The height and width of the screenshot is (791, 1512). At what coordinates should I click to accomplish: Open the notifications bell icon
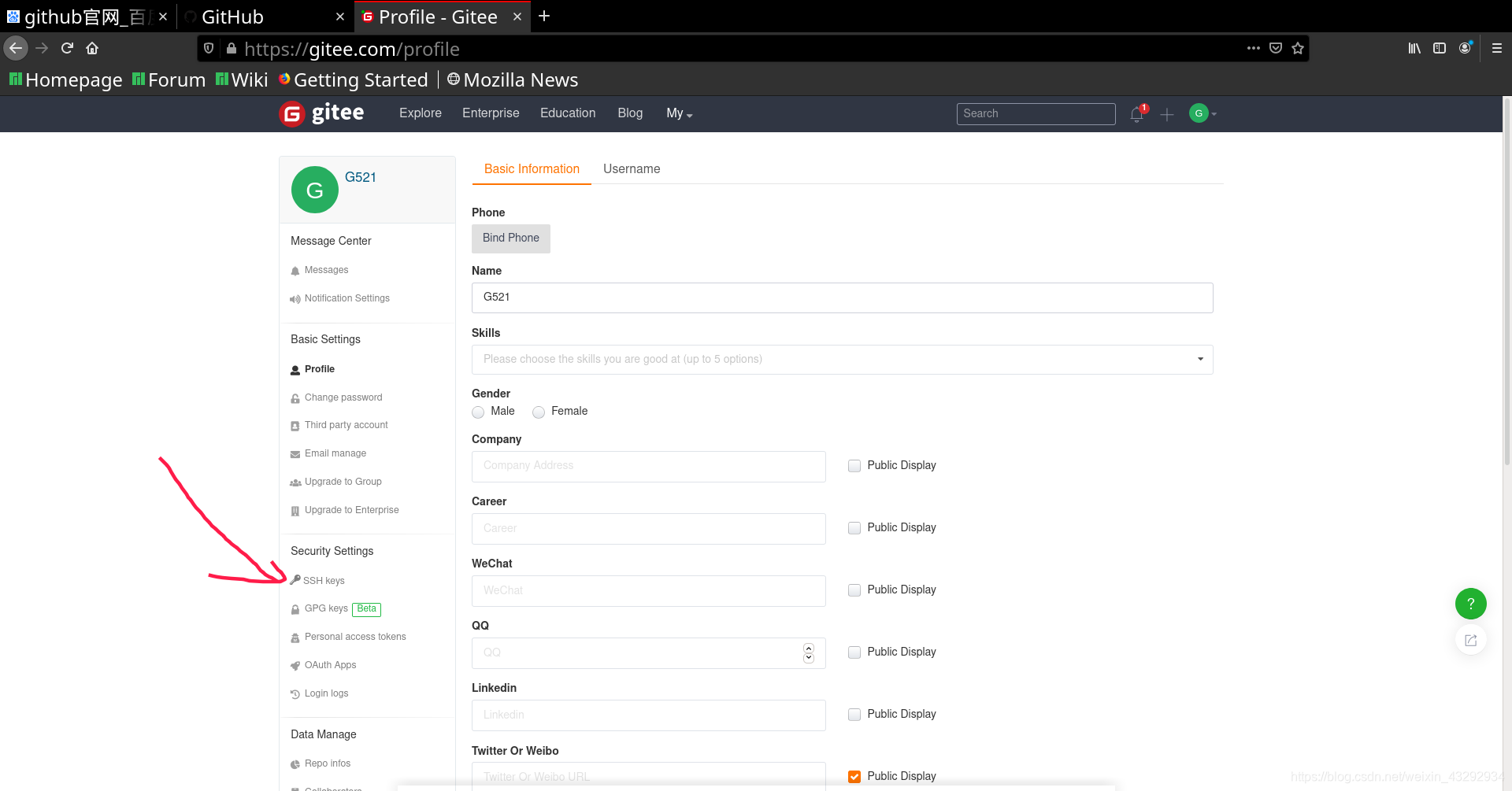click(x=1137, y=114)
